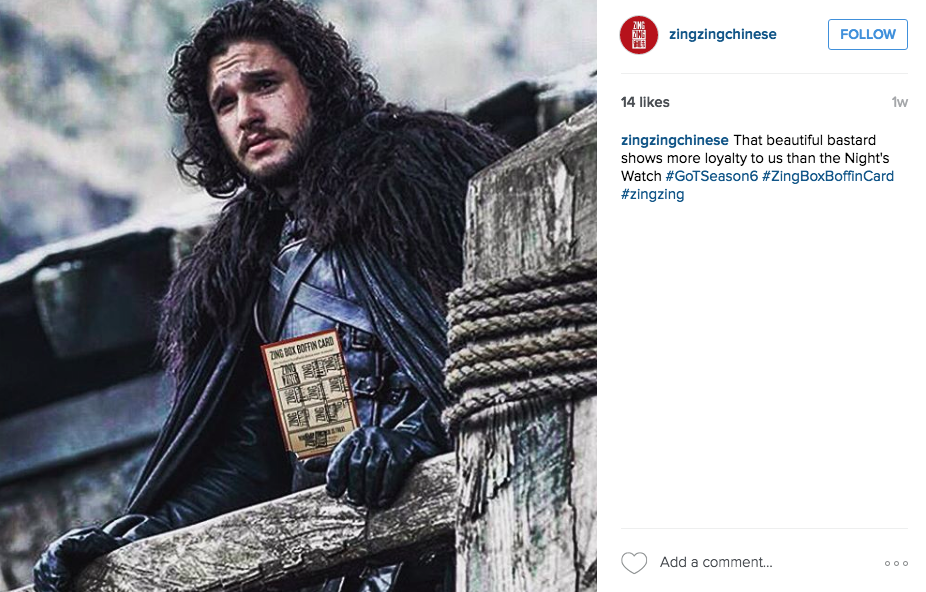Open the zingzingchinese username in the header
This screenshot has height=592, width=926.
click(x=722, y=34)
